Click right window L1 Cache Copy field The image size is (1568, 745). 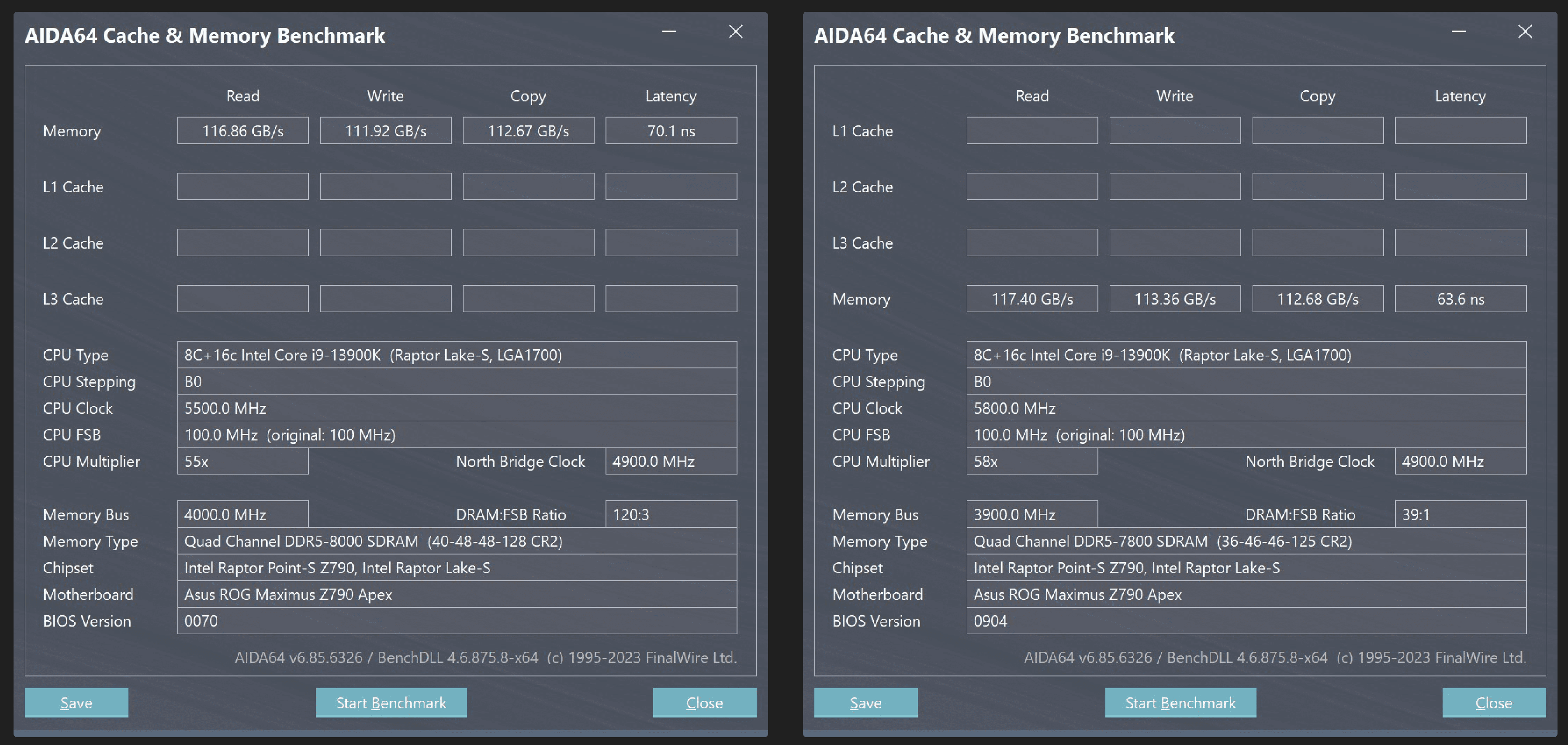[1318, 130]
